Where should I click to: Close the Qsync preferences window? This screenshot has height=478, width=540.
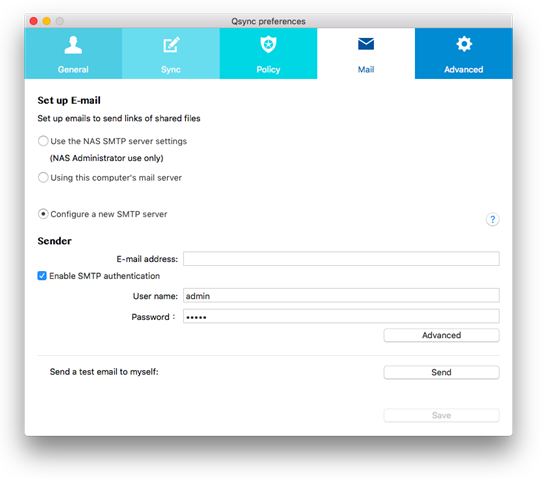33,21
